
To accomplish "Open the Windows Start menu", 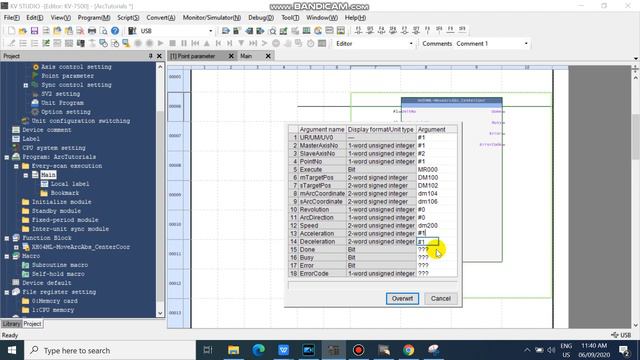I will (x=12, y=350).
